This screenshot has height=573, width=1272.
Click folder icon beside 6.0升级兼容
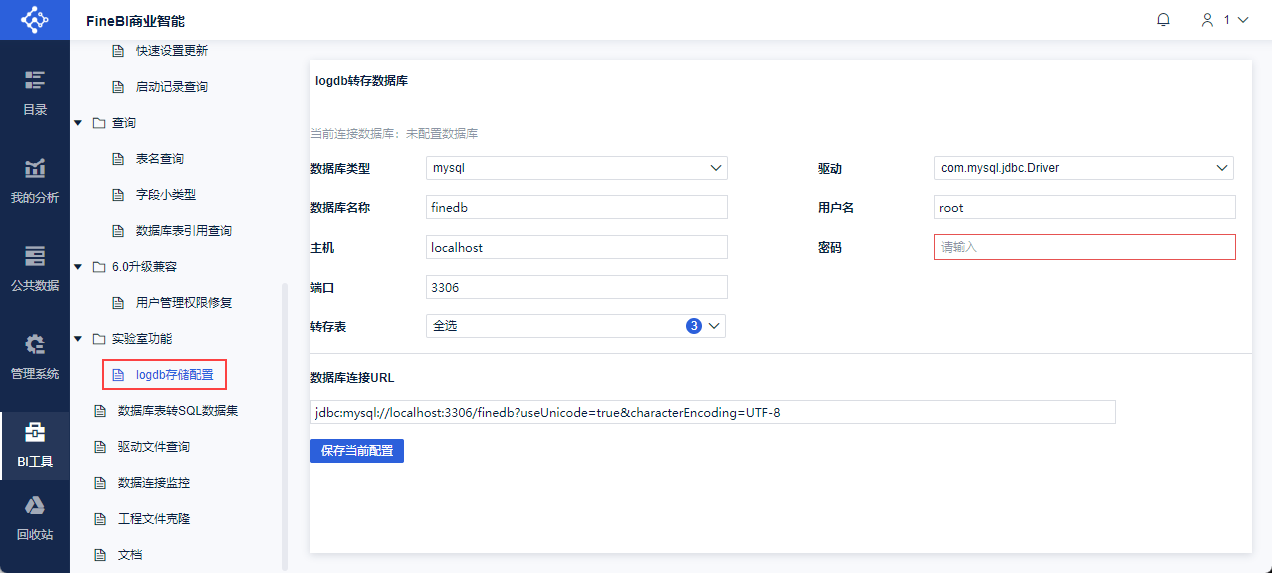pos(98,267)
